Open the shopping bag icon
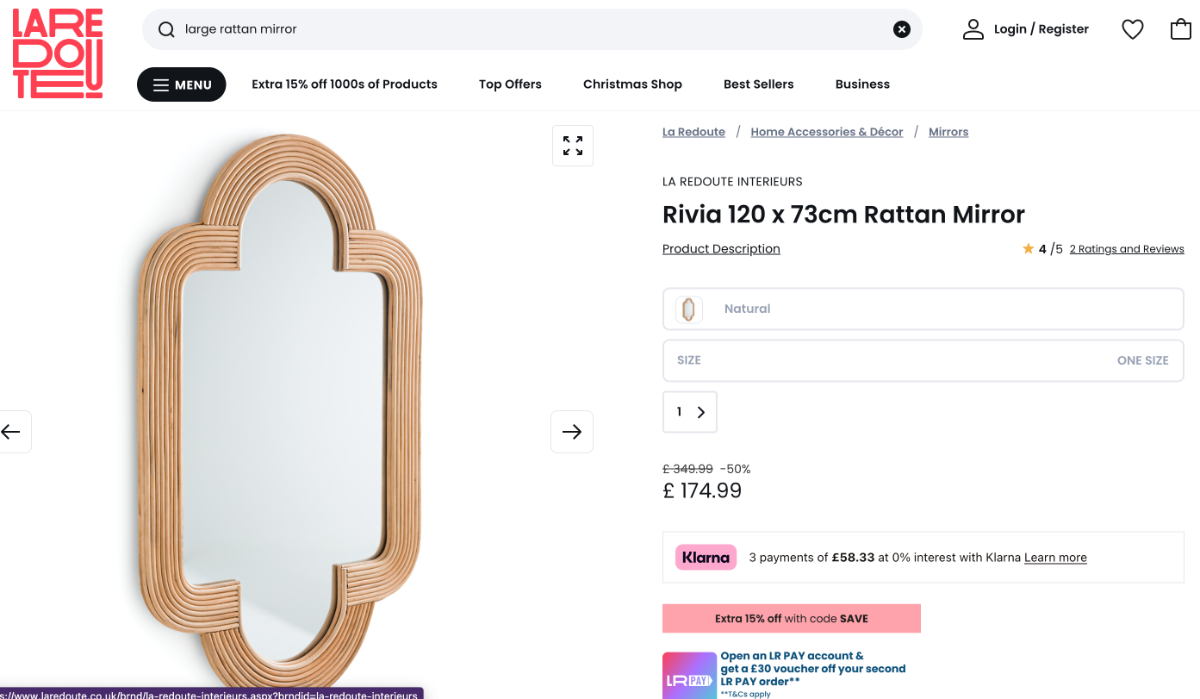The width and height of the screenshot is (1200, 699). [x=1181, y=30]
